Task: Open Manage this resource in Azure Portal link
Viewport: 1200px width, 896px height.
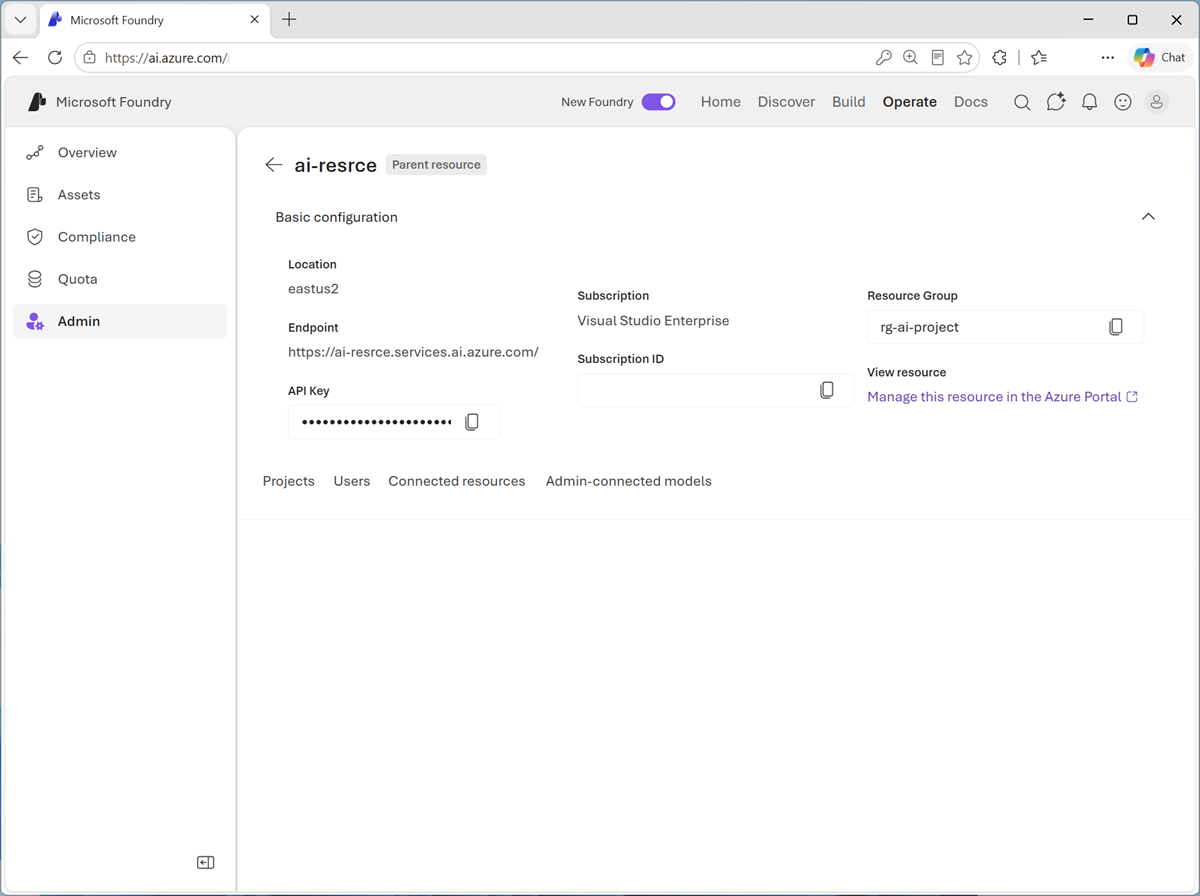Action: tap(1003, 397)
